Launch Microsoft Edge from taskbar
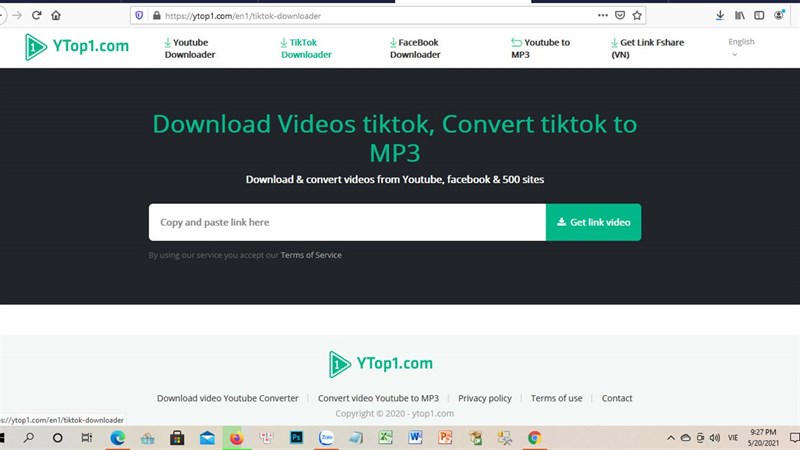This screenshot has width=800, height=450. pyautogui.click(x=117, y=438)
